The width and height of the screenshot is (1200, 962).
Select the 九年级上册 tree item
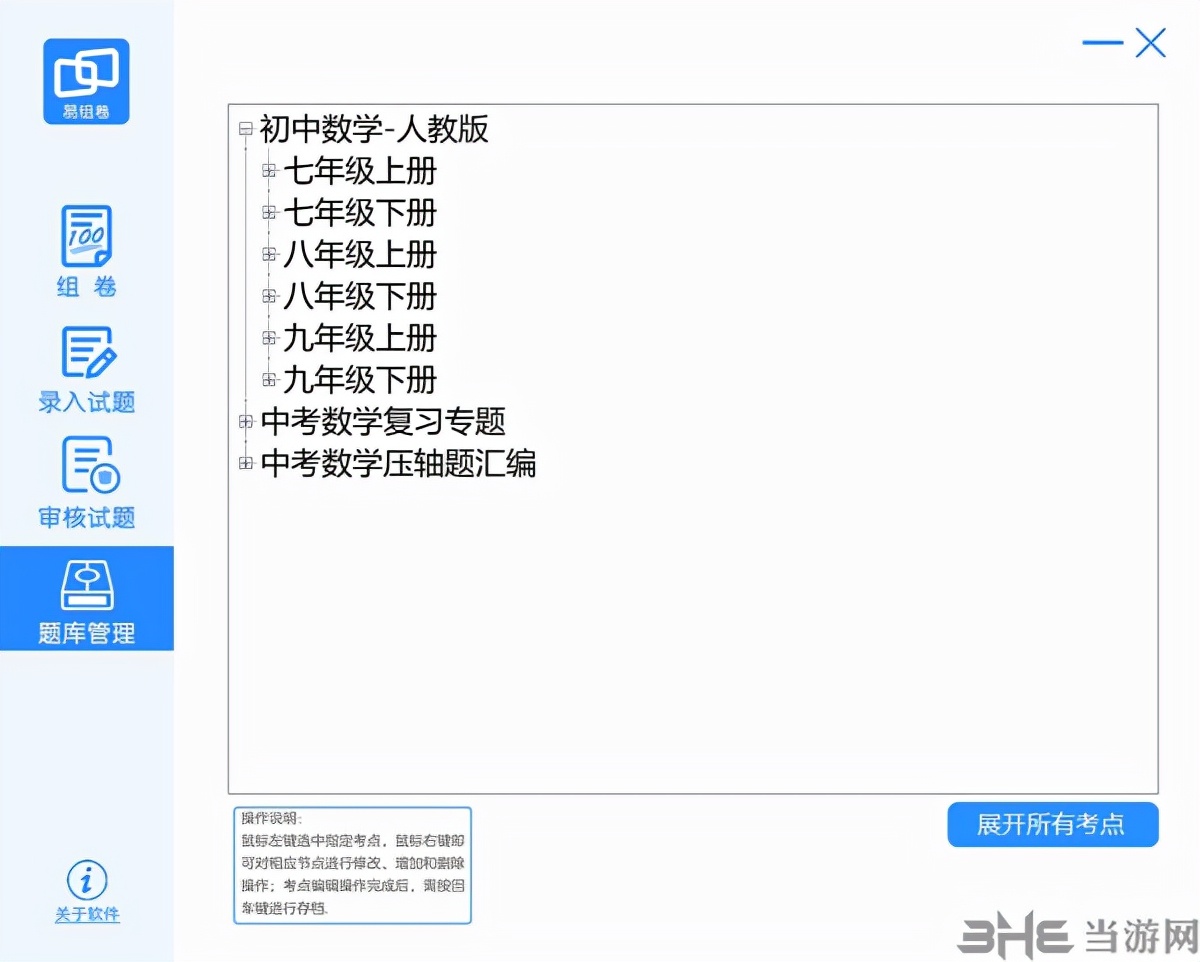pos(360,339)
